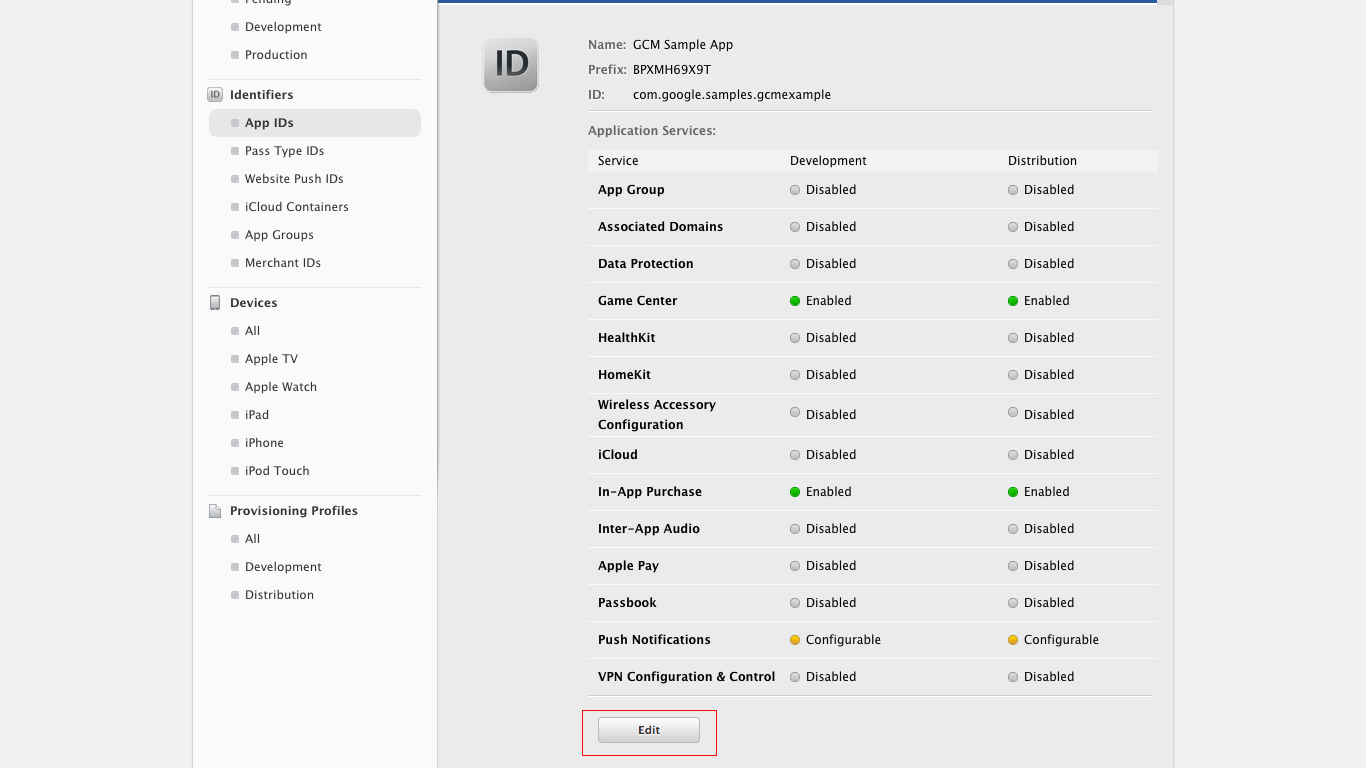1366x768 pixels.
Task: Show Apple TV devices
Action: tap(271, 359)
